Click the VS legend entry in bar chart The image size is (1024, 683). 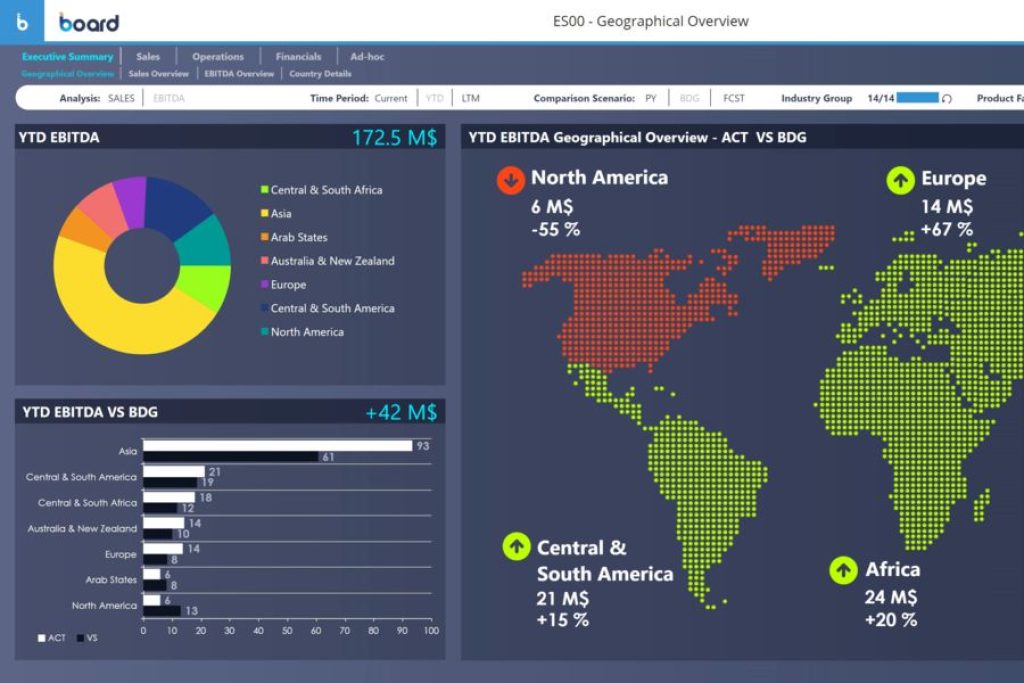point(87,638)
